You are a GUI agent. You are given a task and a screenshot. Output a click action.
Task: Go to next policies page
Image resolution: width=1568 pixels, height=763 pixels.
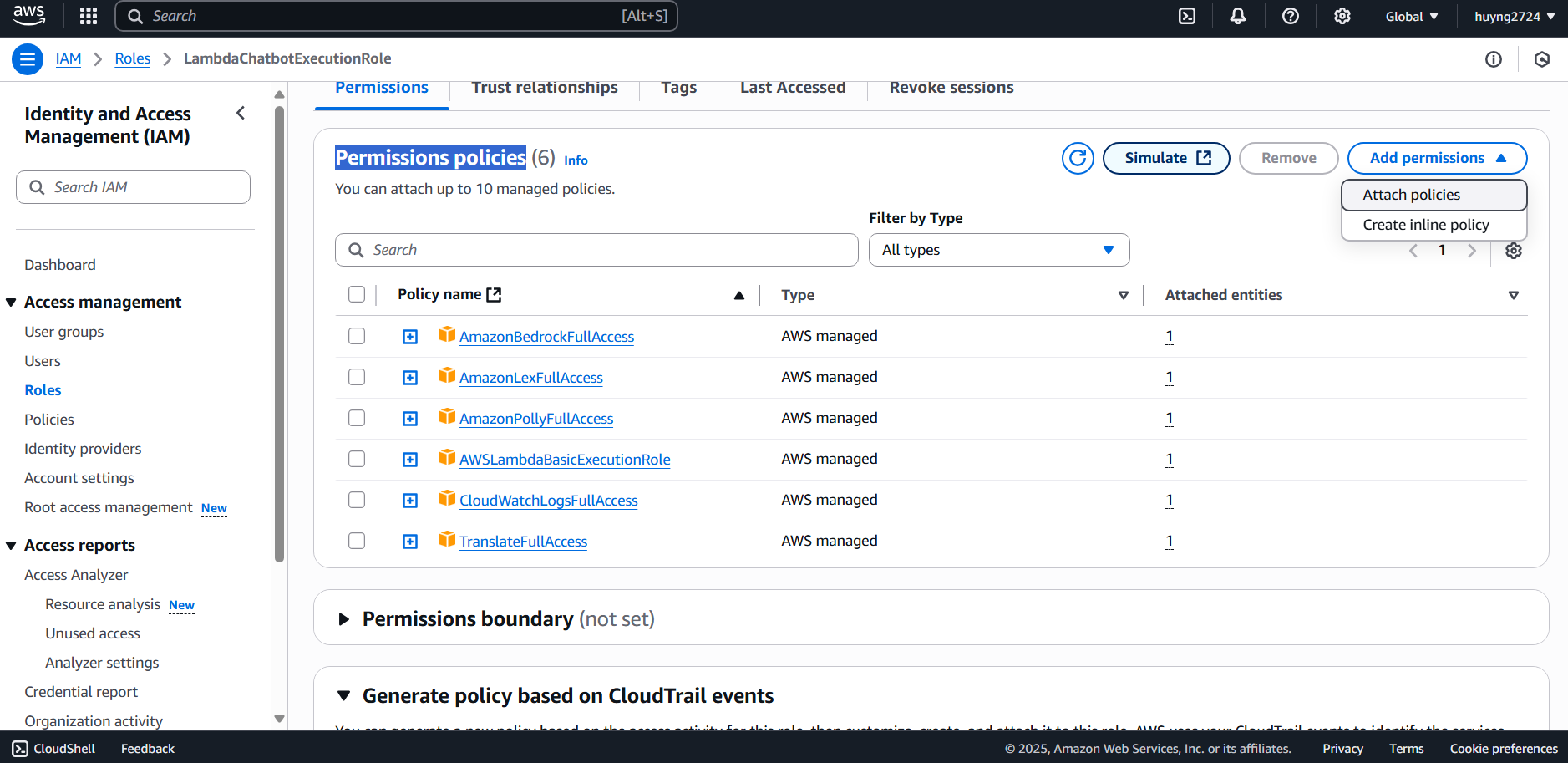point(1472,251)
